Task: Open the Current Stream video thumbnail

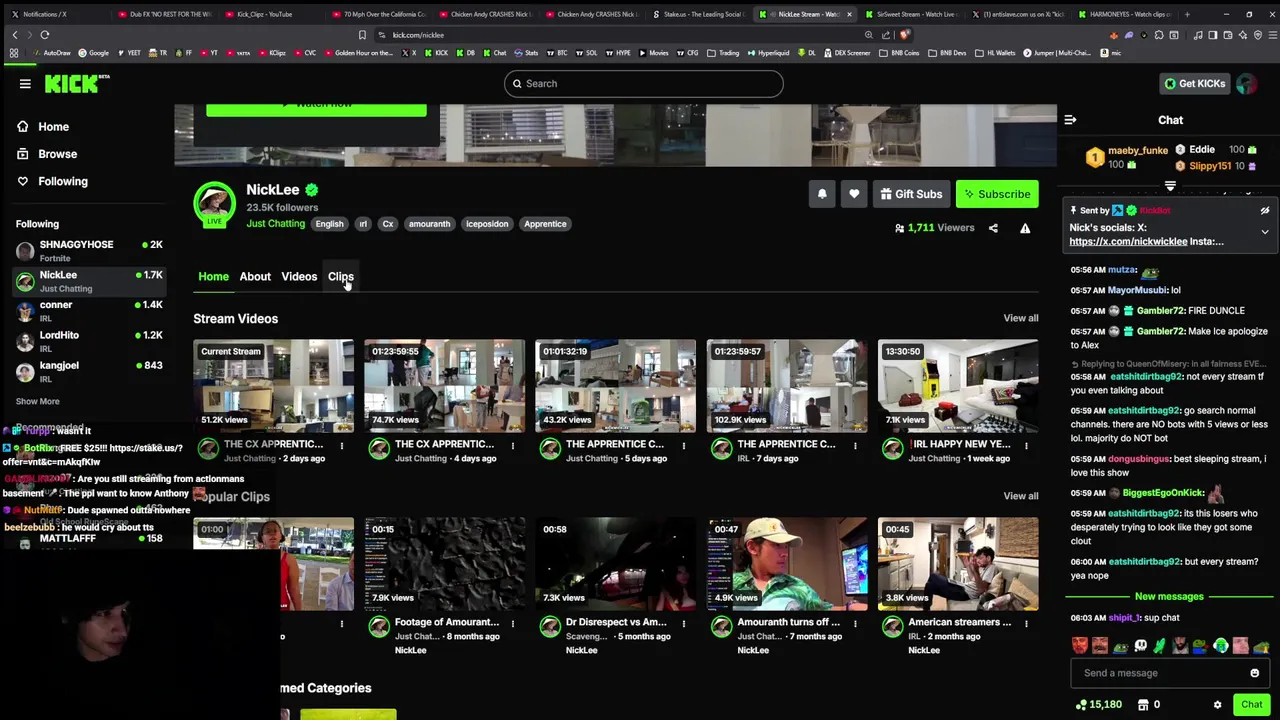Action: click(x=273, y=386)
